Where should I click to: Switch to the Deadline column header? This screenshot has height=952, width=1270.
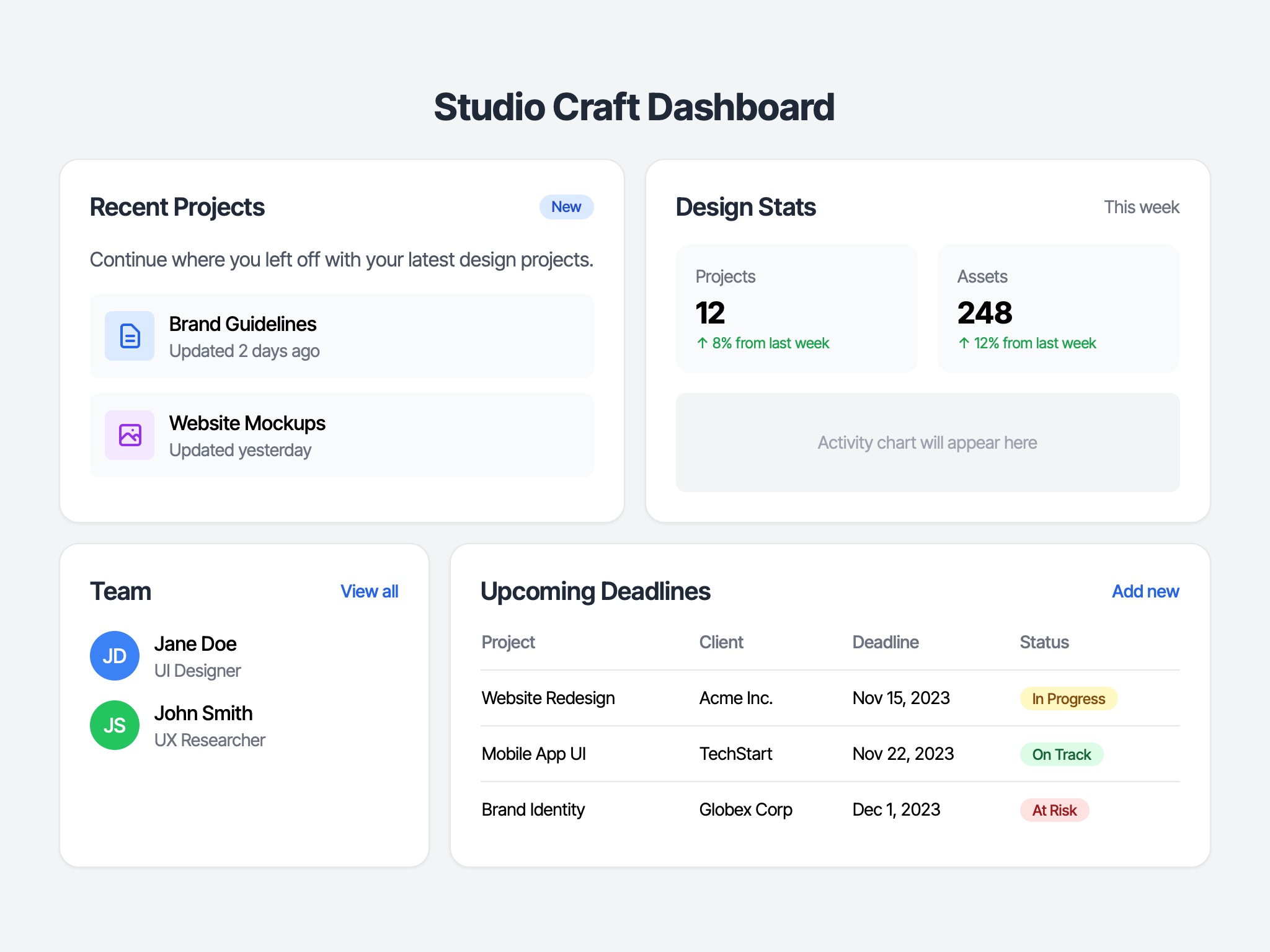(x=886, y=642)
